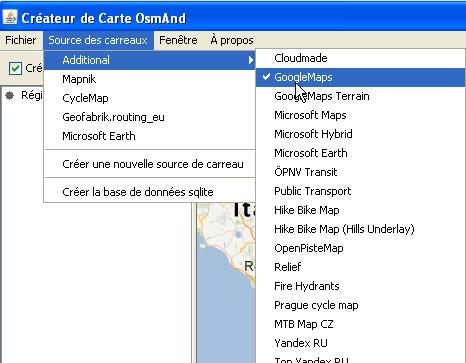Select Fire Hydrants source
Viewport: 466px width, 363px height.
[x=360, y=286]
